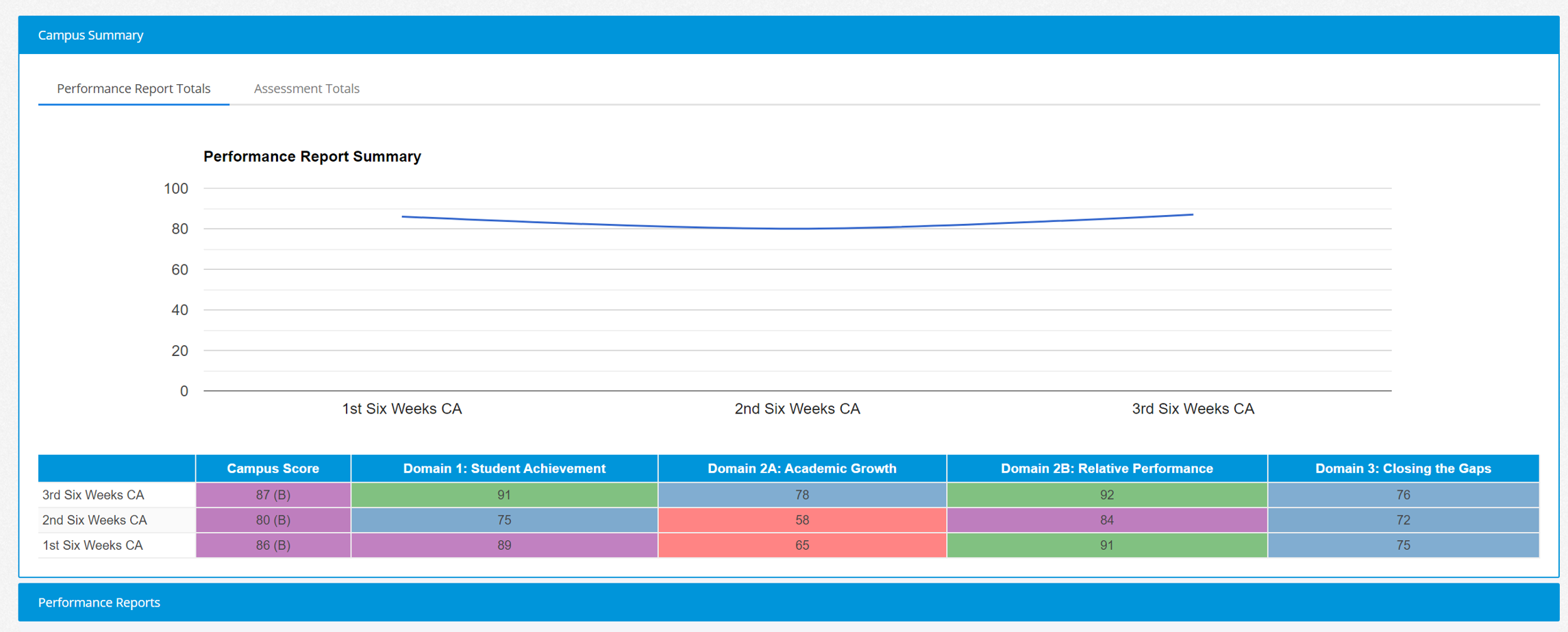Select the Domain 3: Closing the Gaps header
1568x632 pixels.
coord(1402,468)
